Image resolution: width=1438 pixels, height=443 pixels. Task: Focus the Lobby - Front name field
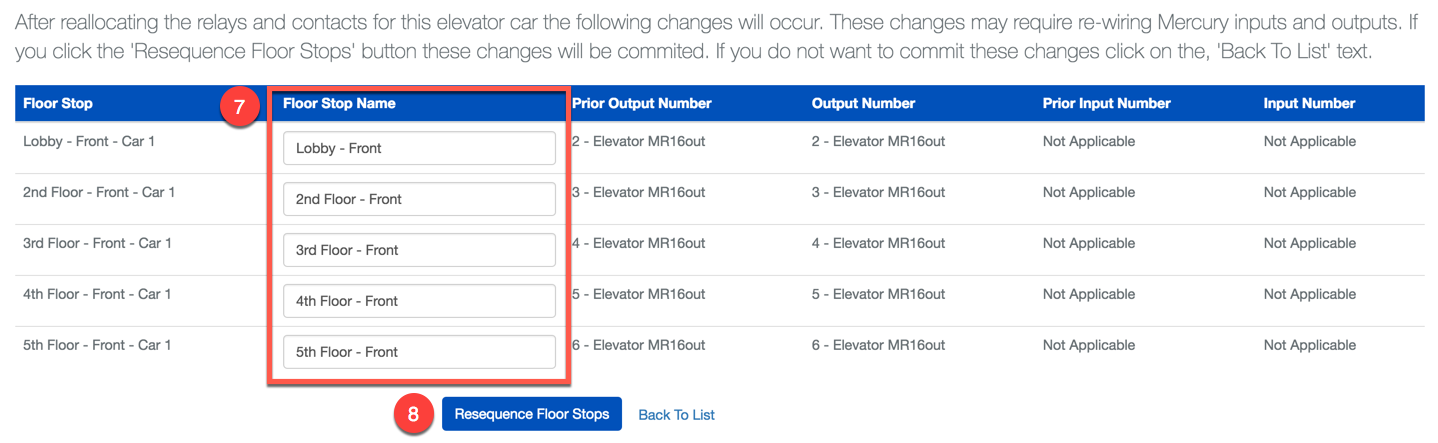click(x=419, y=148)
